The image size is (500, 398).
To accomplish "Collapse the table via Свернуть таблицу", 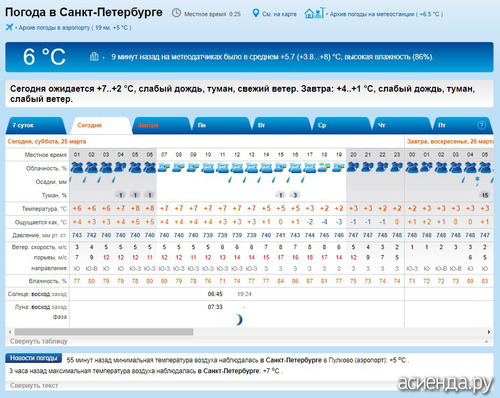I will tap(39, 341).
